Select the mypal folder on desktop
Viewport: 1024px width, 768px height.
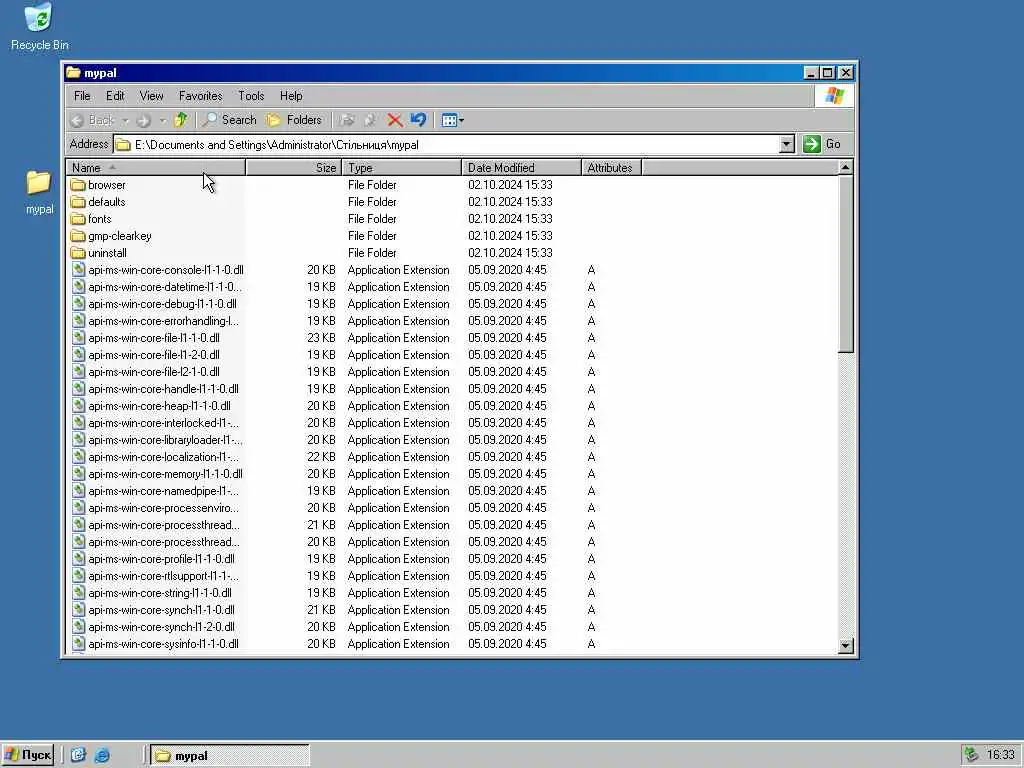pos(39,192)
